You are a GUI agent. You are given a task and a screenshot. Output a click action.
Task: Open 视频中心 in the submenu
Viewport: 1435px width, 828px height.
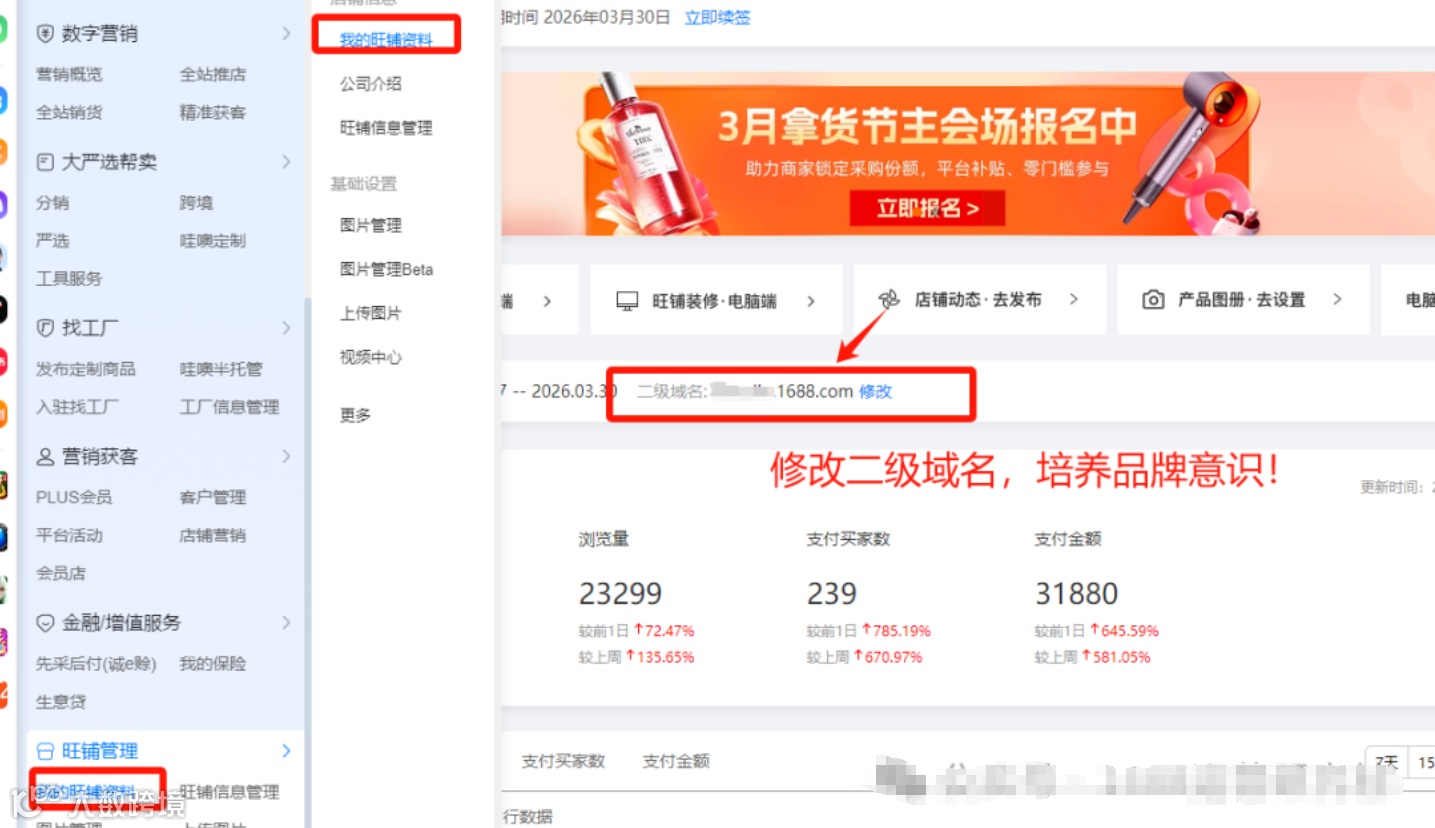coord(371,357)
